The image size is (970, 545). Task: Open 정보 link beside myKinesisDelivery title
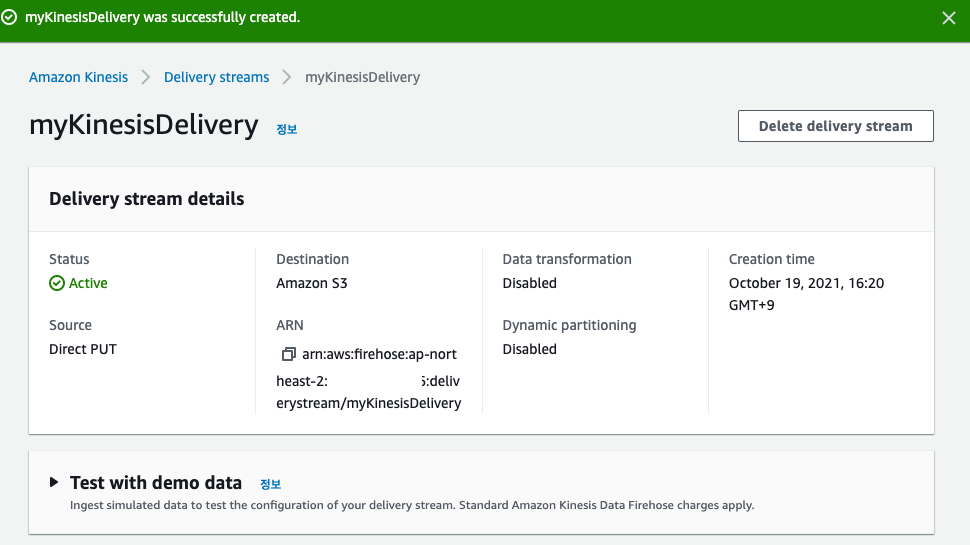tap(286, 129)
